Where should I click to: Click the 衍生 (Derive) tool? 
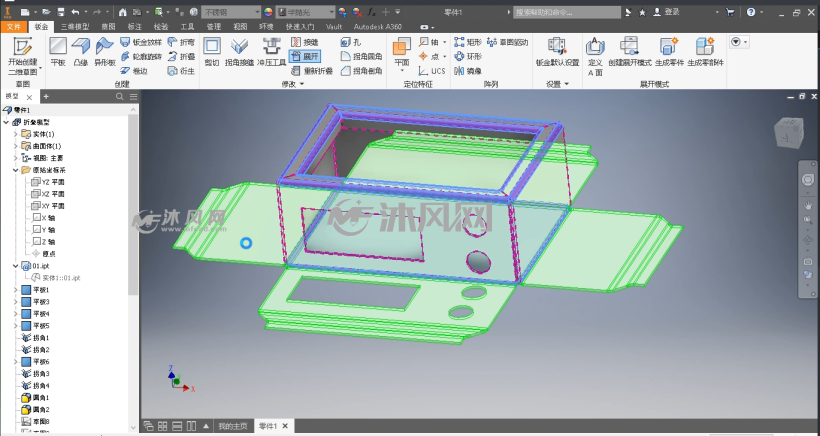pos(181,71)
